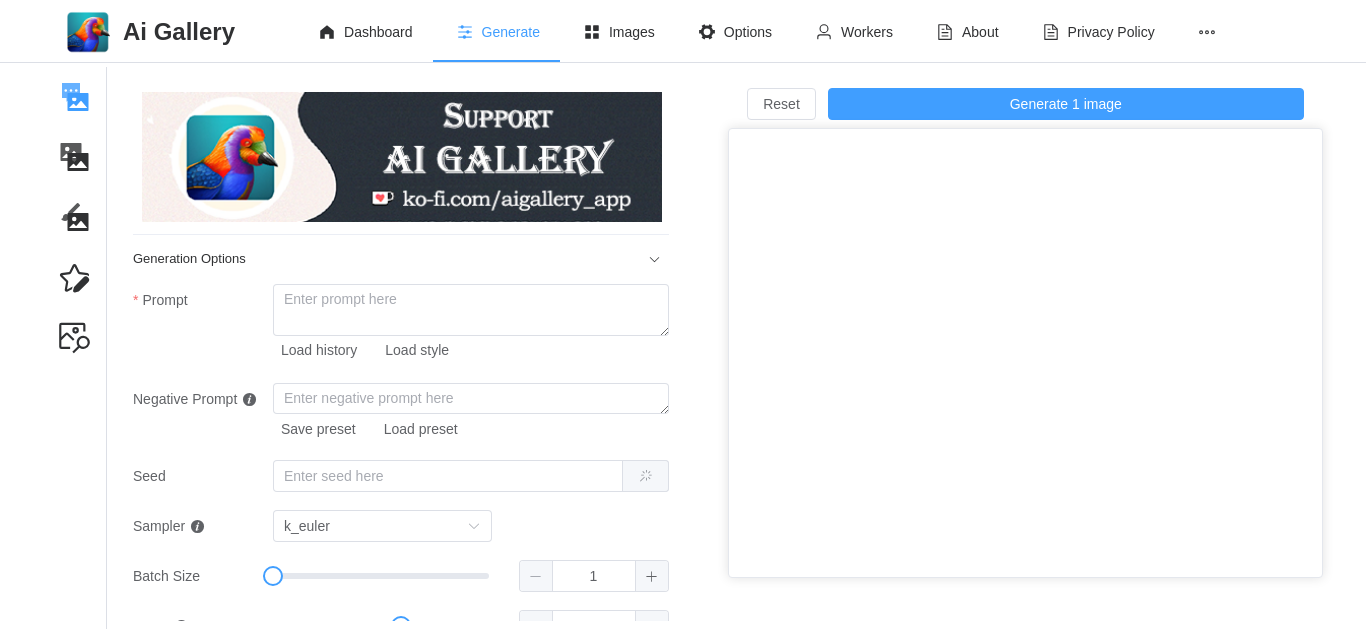Click the Negative Prompt info icon
Viewport: 1366px width, 629px height.
[250, 399]
